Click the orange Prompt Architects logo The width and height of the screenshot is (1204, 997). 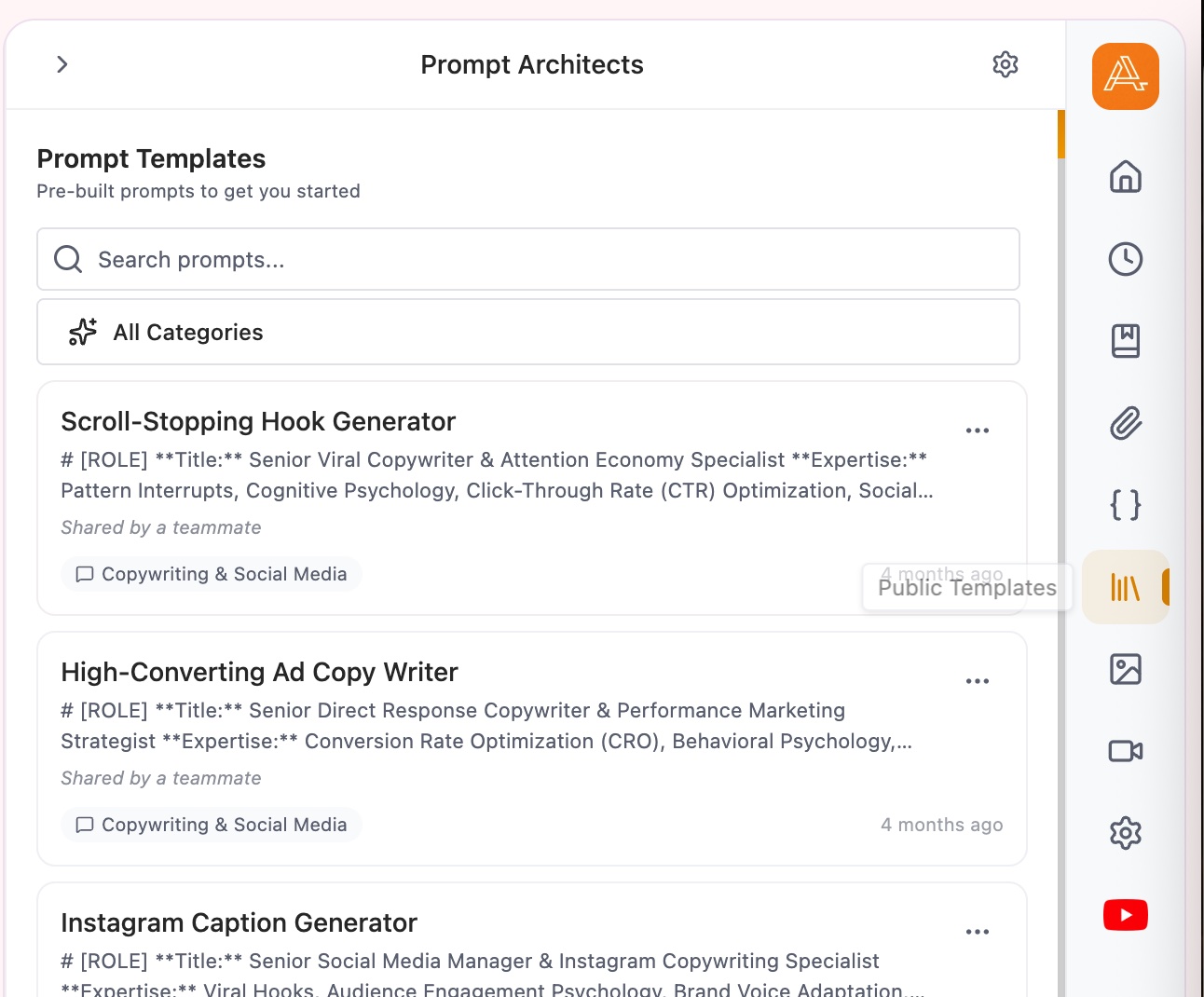point(1125,76)
